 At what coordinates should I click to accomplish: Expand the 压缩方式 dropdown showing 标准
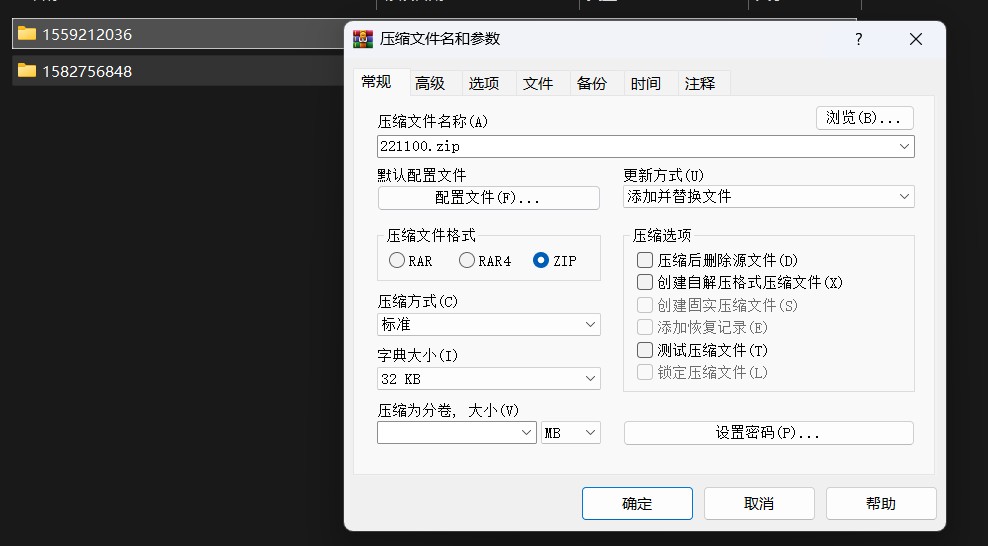(488, 325)
